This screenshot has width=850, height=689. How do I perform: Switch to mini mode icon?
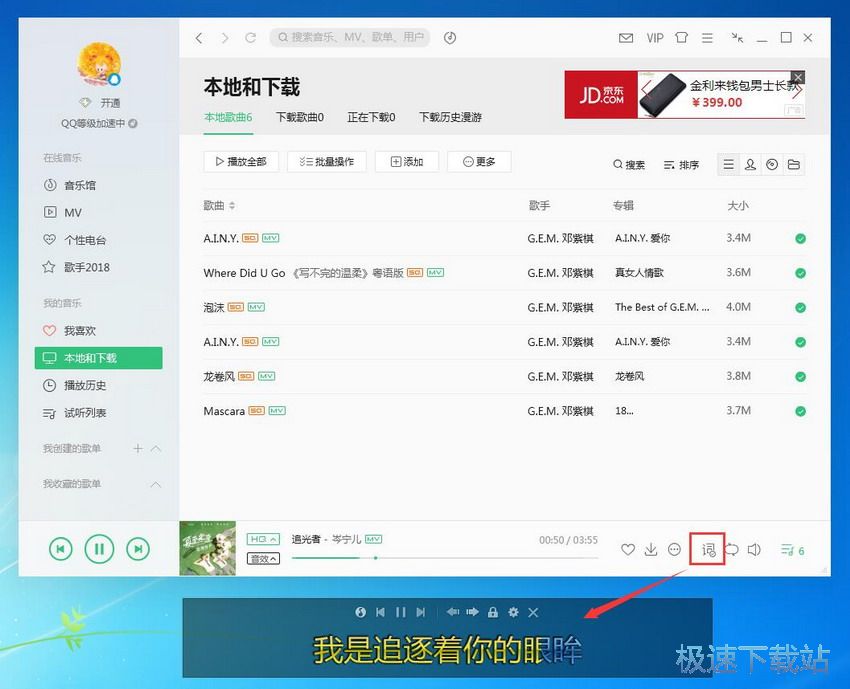[x=737, y=37]
